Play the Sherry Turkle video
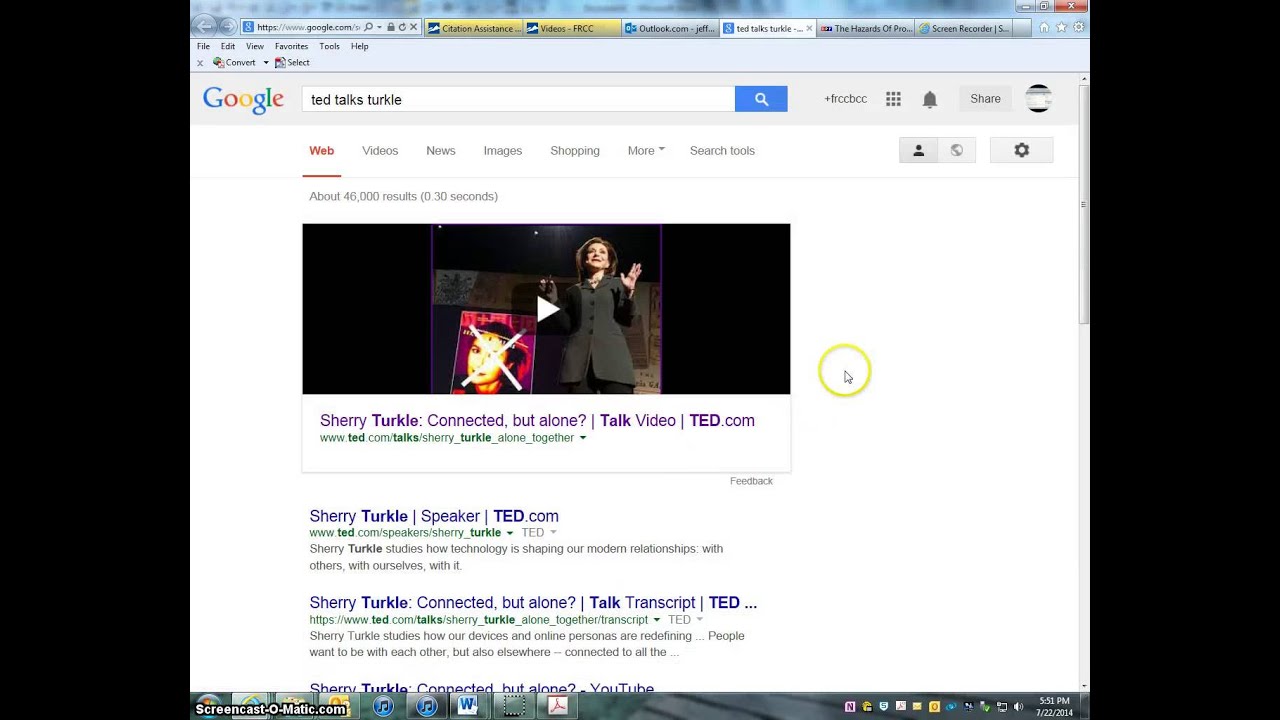Image resolution: width=1280 pixels, height=720 pixels. (546, 309)
